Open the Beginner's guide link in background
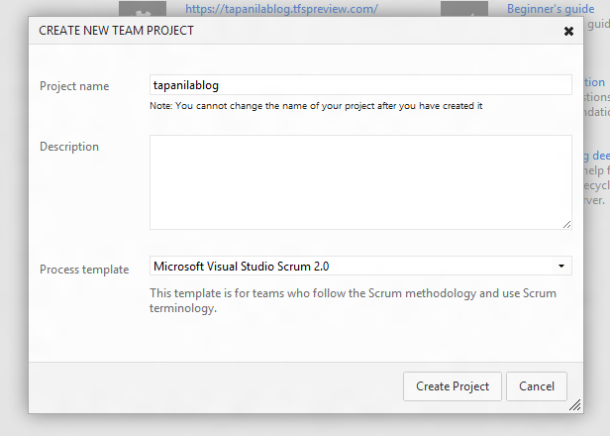 coord(550,9)
